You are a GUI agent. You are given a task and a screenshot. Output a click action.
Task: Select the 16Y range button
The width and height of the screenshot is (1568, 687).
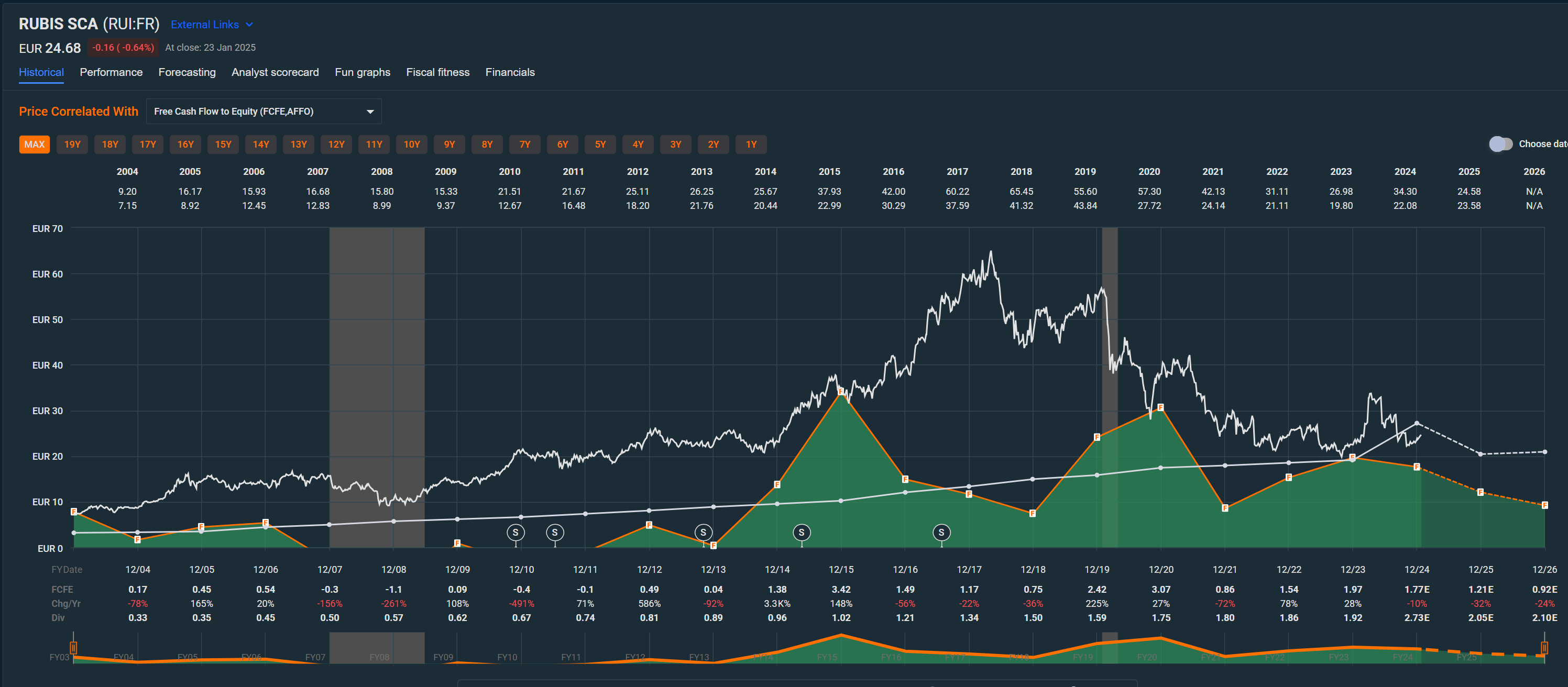tap(185, 144)
